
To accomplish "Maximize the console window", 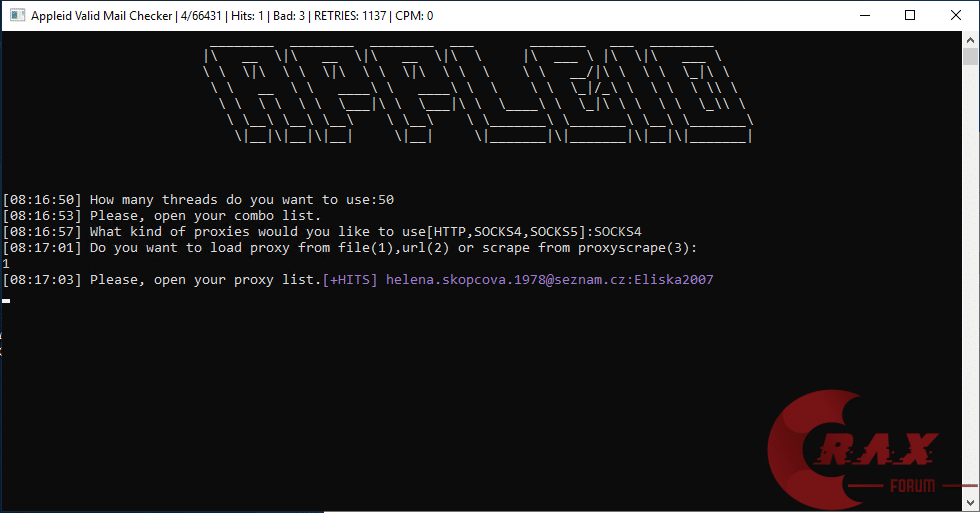I will coord(910,16).
